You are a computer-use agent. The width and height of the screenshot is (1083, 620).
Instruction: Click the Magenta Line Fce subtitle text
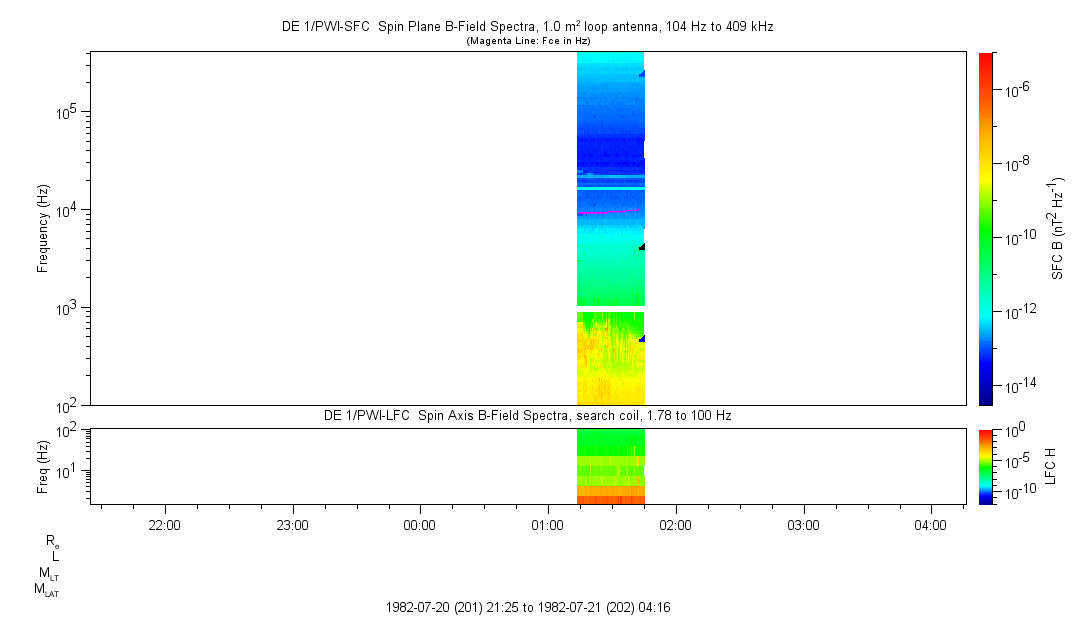coord(528,41)
